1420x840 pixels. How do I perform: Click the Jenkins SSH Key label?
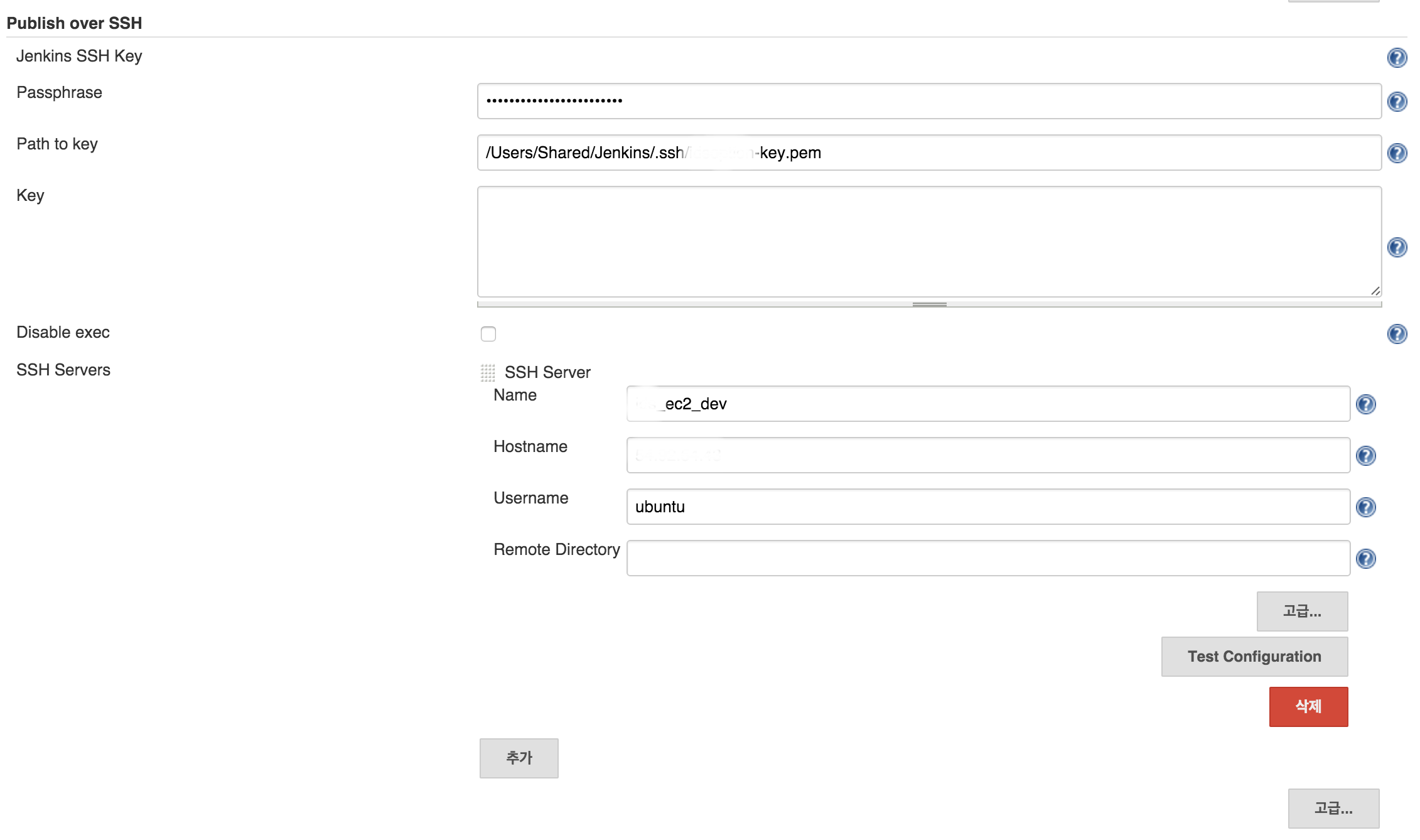[79, 56]
